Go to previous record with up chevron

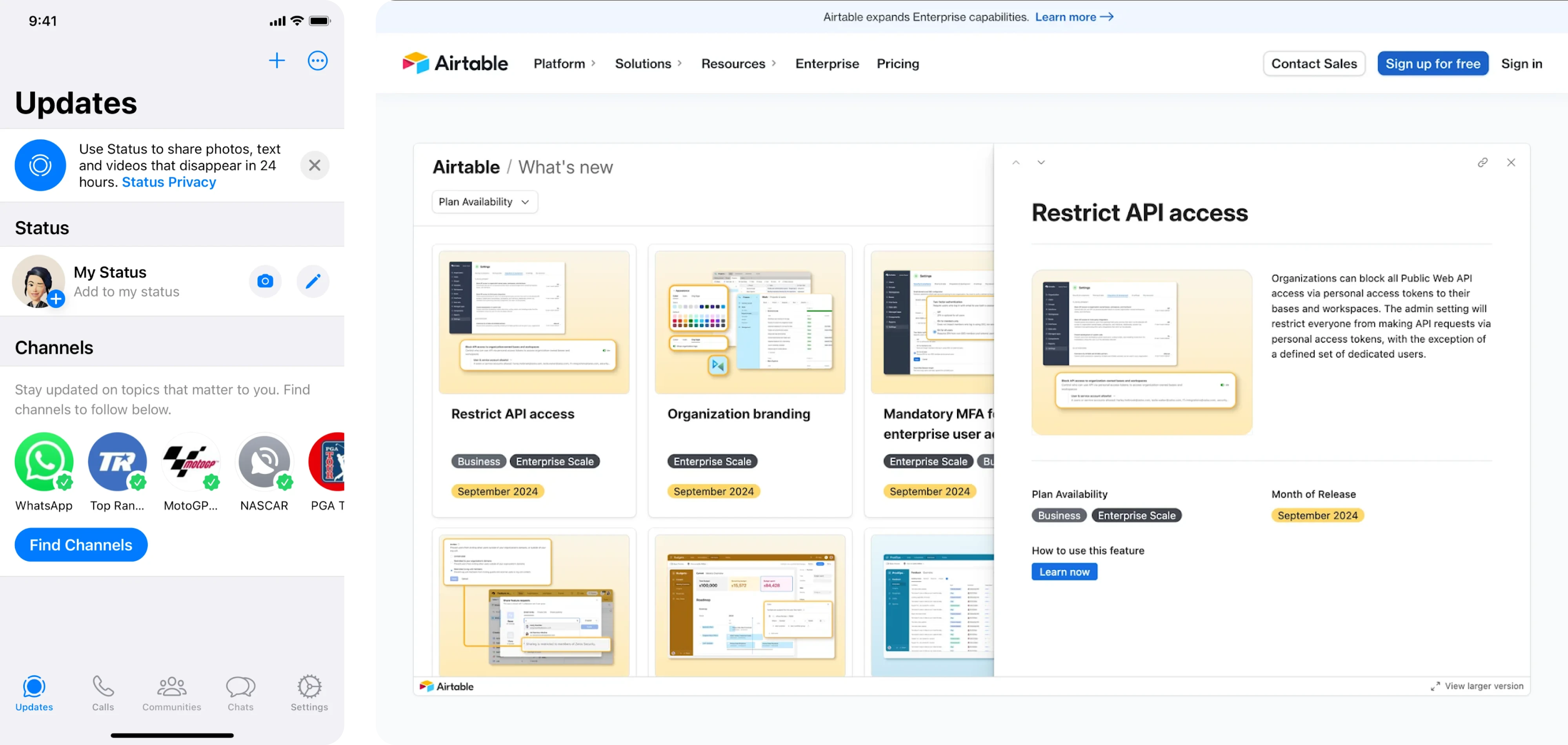tap(1016, 162)
